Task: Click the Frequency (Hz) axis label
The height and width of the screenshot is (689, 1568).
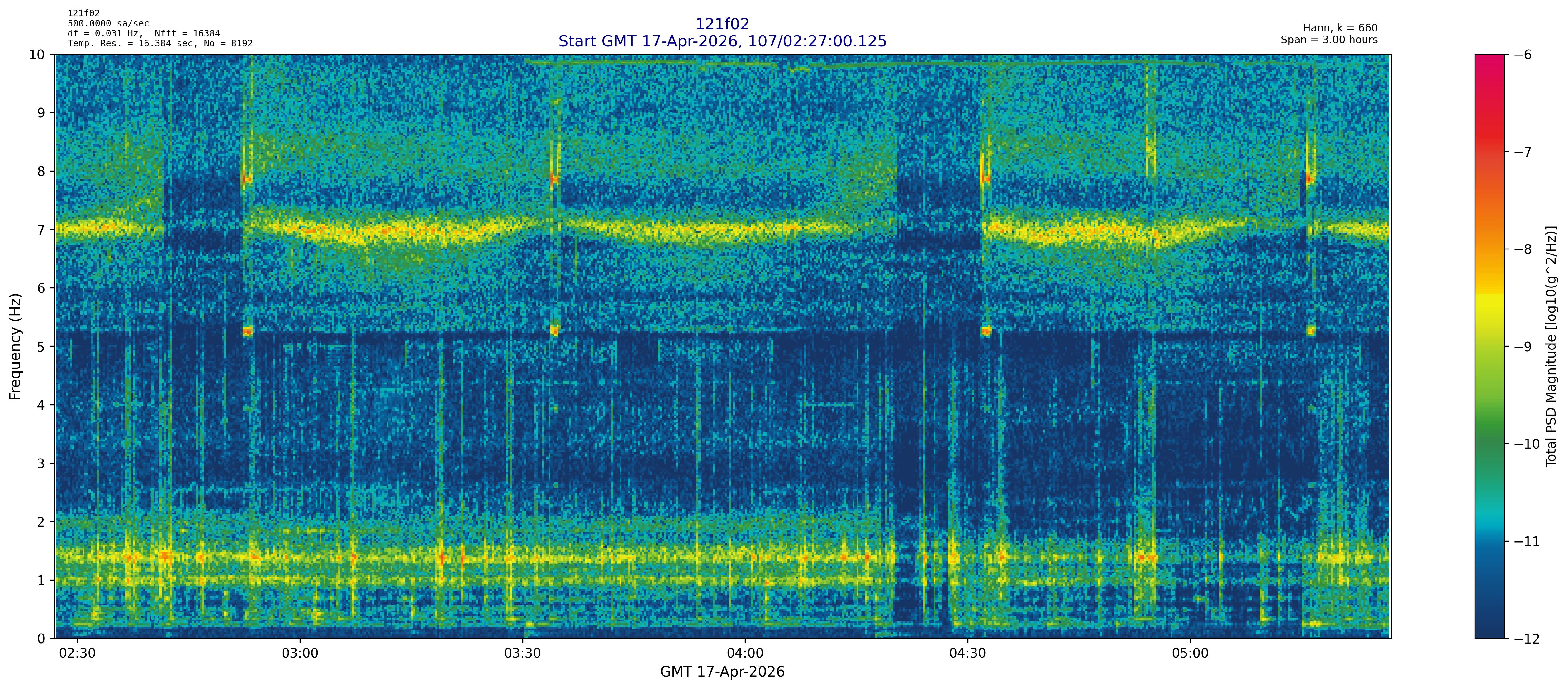Action: pyautogui.click(x=15, y=346)
